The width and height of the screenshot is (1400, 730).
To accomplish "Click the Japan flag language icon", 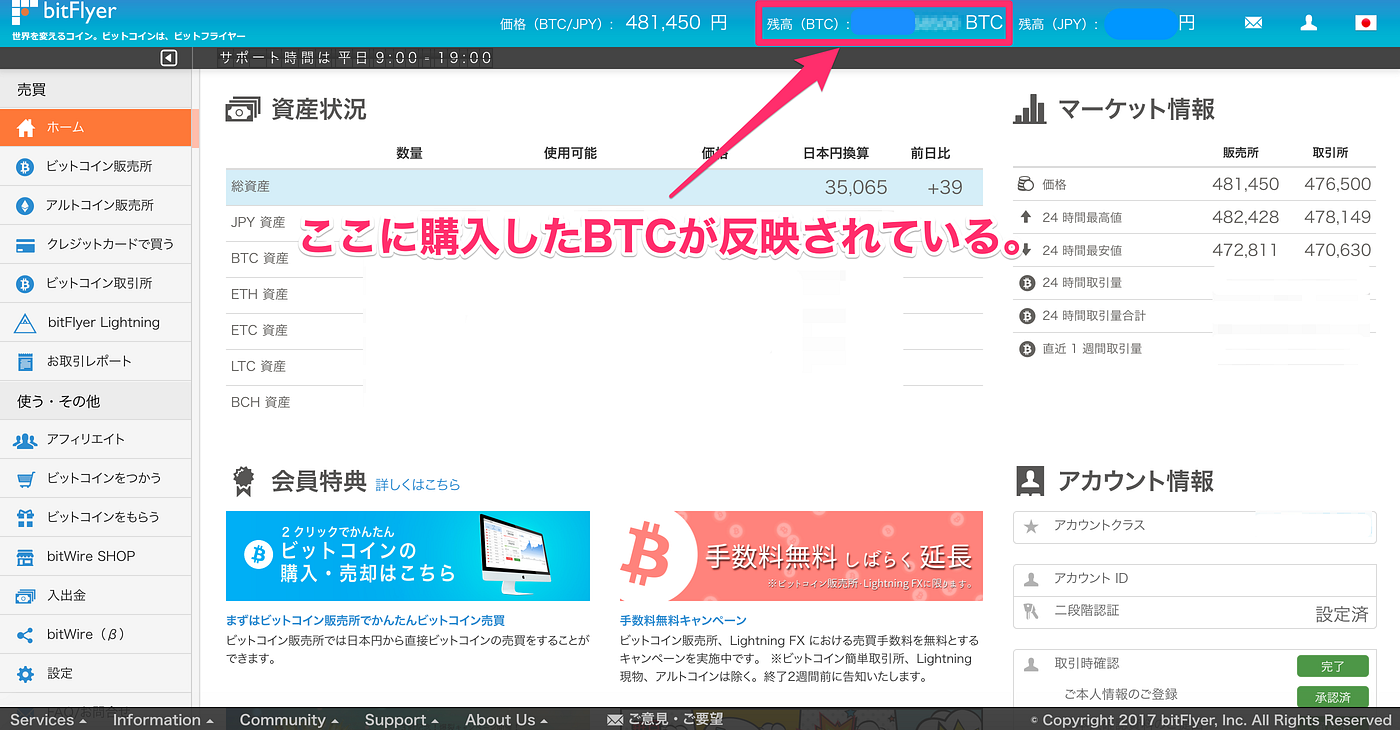I will [1365, 23].
